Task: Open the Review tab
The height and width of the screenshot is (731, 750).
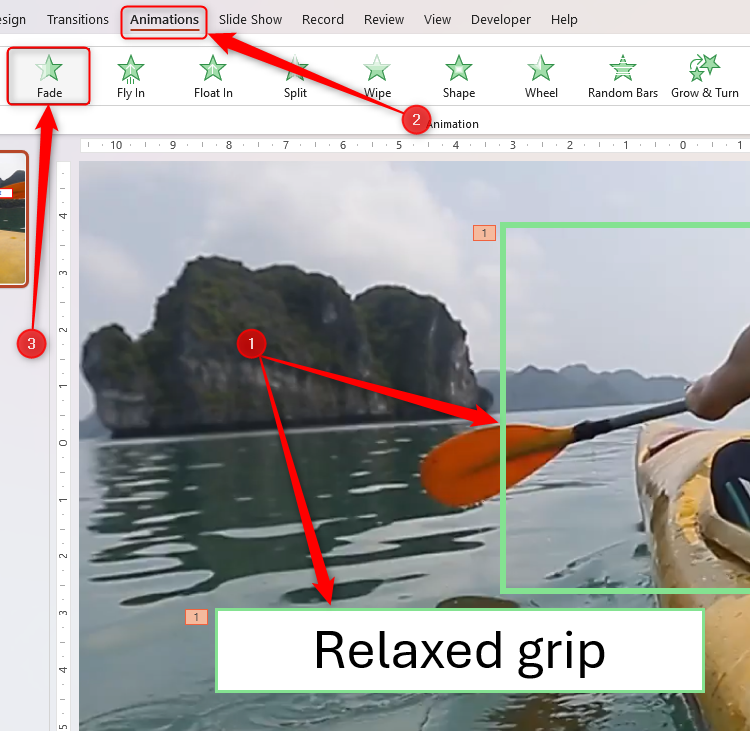Action: [384, 20]
